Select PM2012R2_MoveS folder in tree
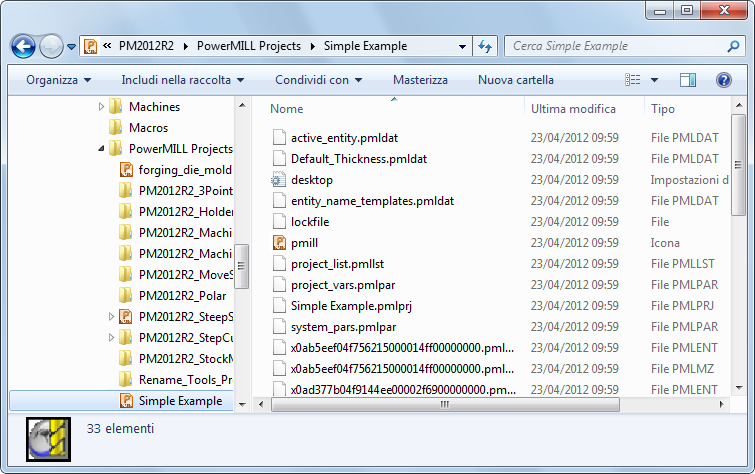755x474 pixels. coord(186,275)
